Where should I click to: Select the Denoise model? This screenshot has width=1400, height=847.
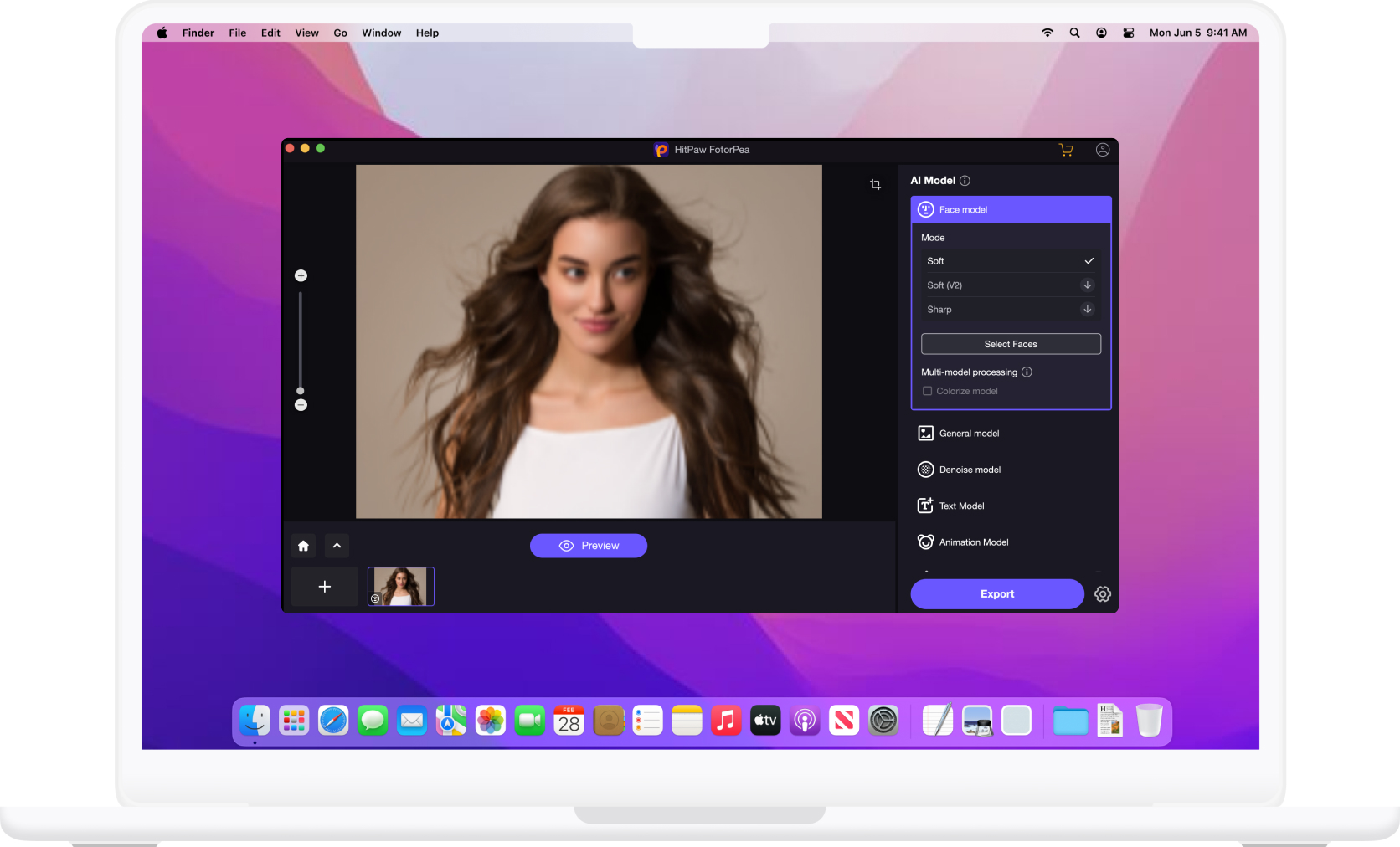coord(970,470)
